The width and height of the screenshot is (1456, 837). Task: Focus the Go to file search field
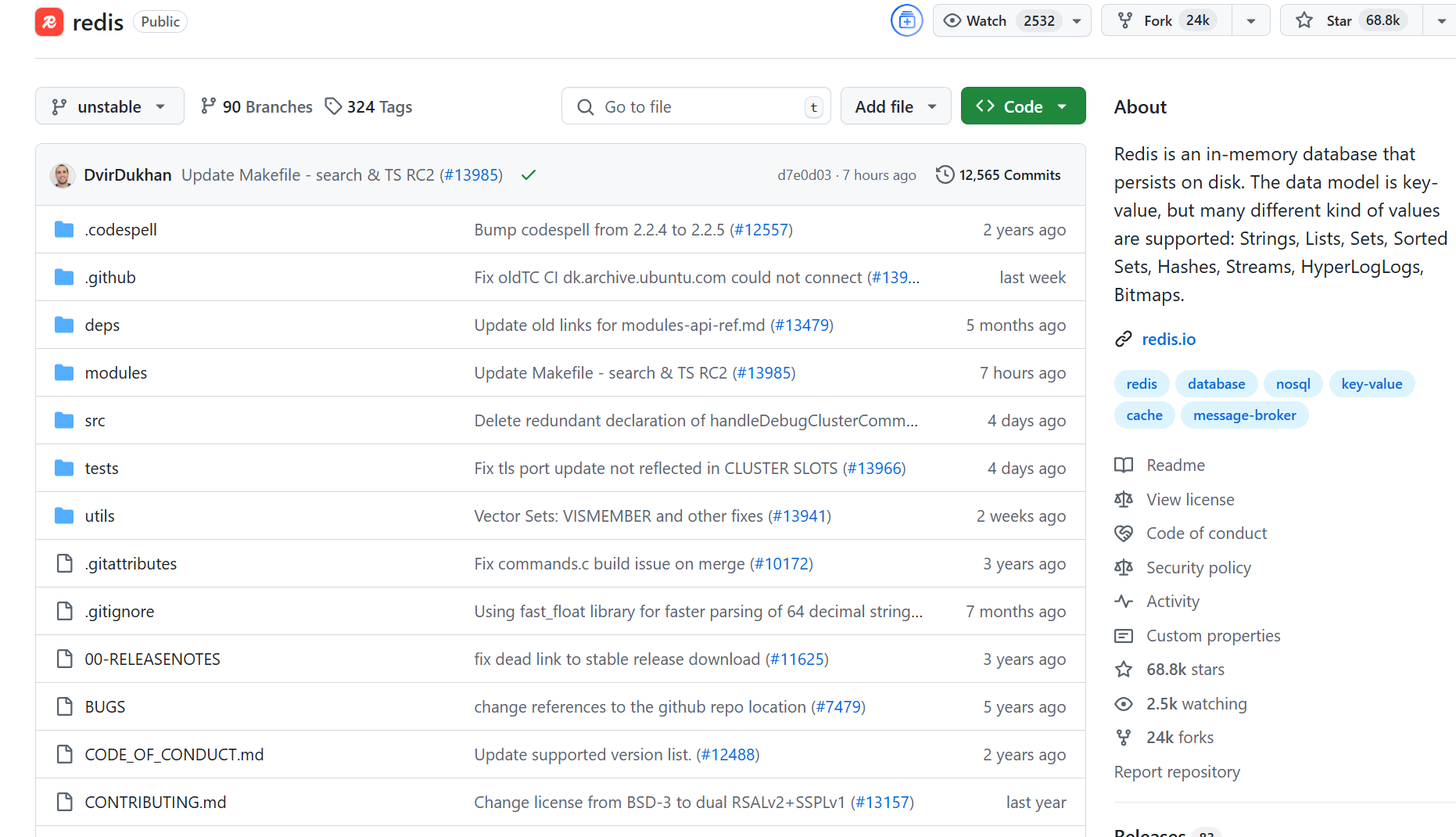pyautogui.click(x=696, y=106)
